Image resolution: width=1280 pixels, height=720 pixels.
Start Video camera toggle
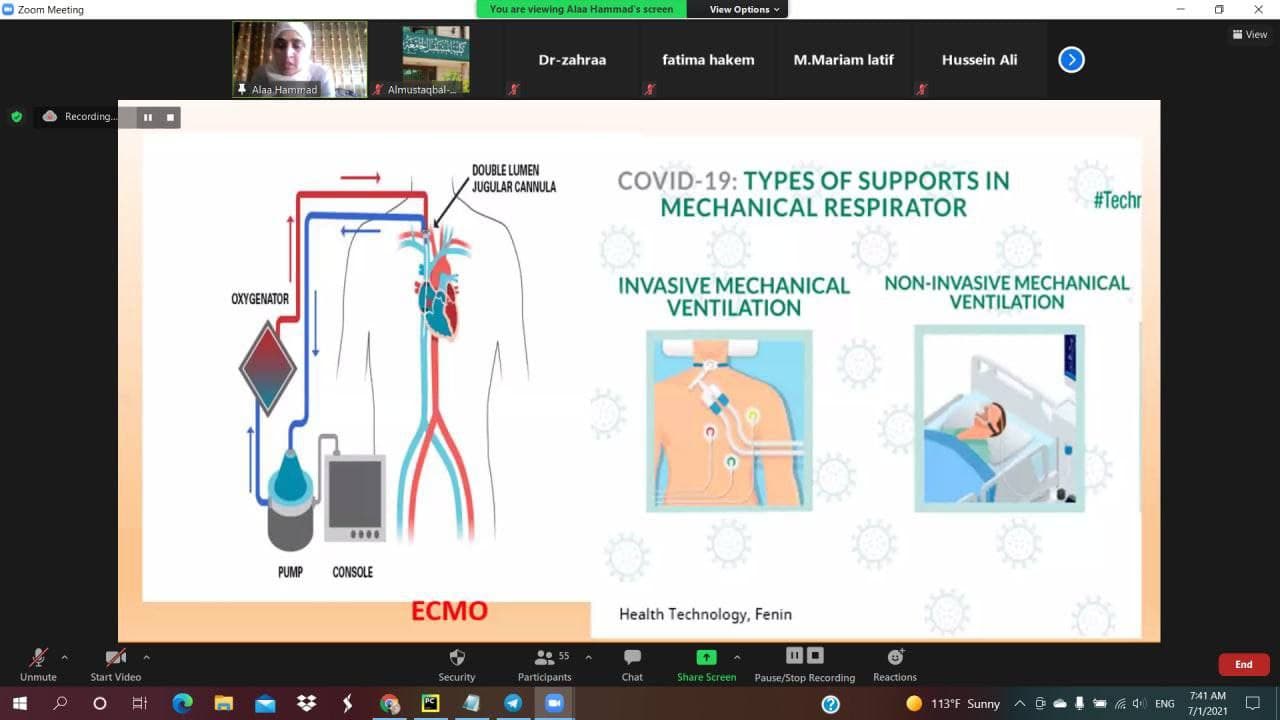(116, 658)
